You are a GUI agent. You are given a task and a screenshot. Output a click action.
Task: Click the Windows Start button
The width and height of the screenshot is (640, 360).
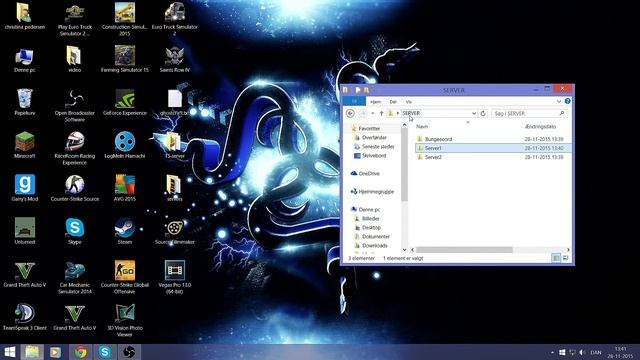click(9, 352)
